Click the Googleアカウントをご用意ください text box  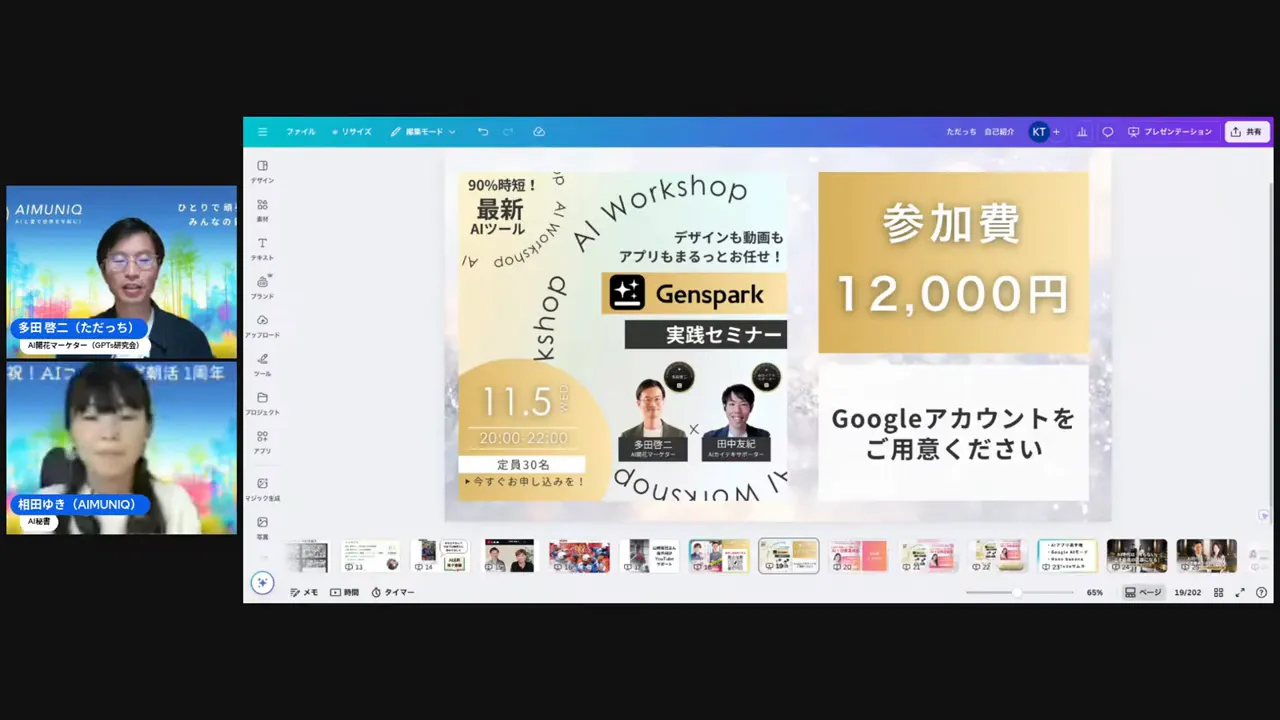[x=953, y=433]
